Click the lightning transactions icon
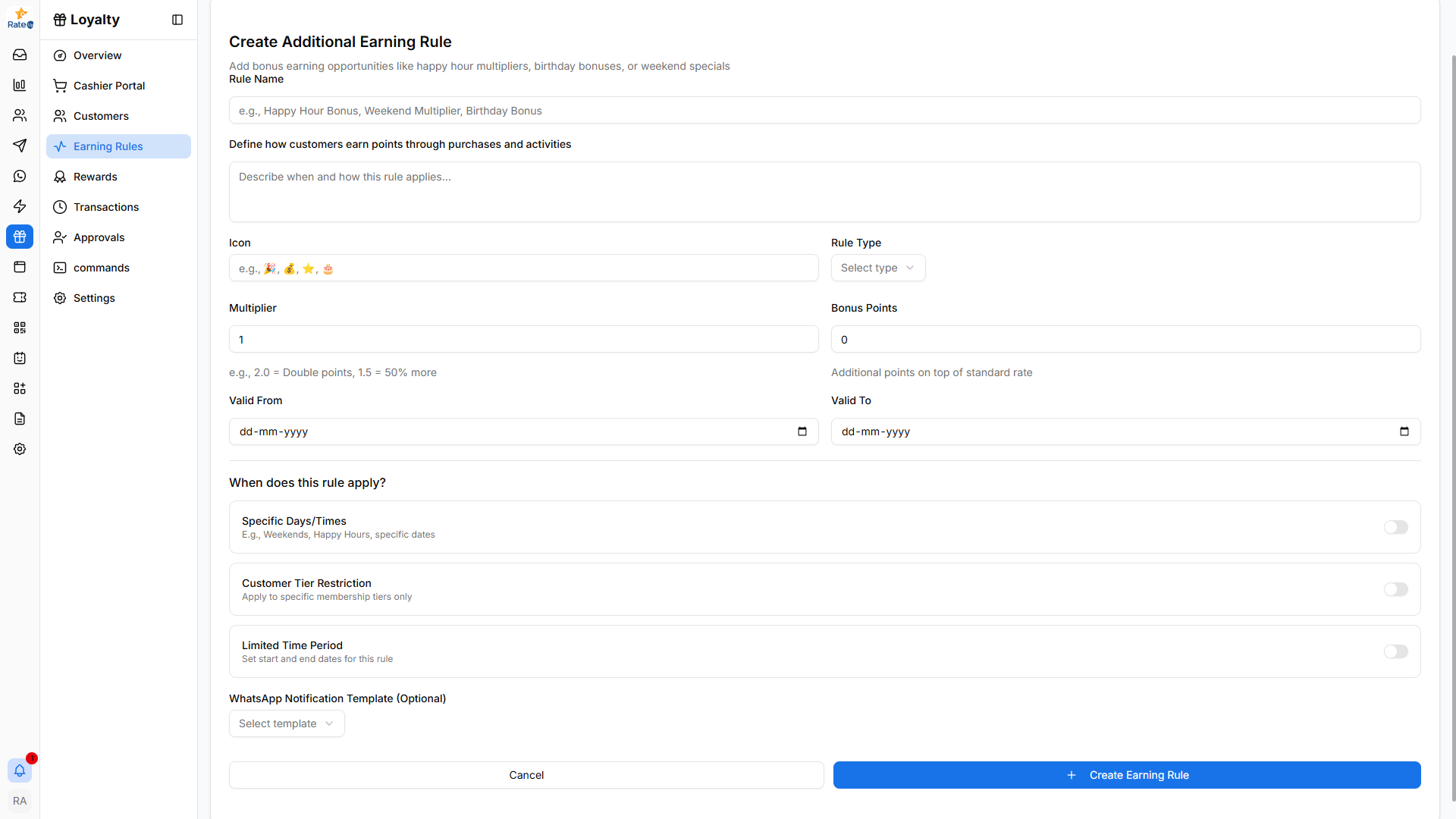The width and height of the screenshot is (1456, 819). (20, 206)
